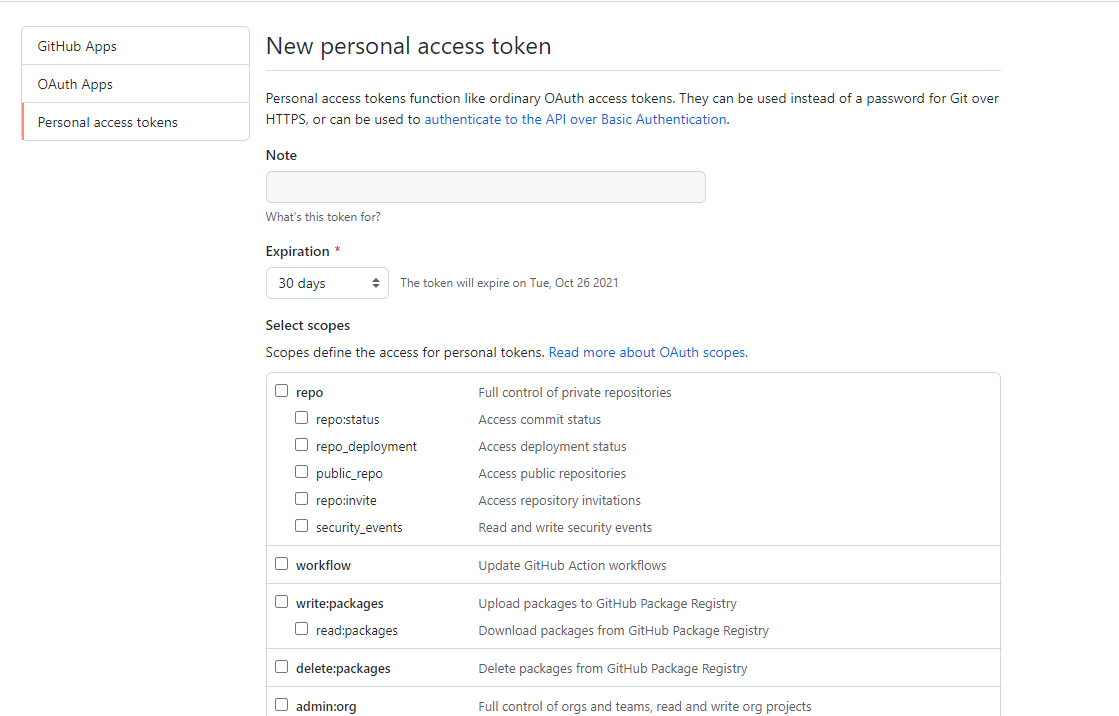Screen dimensions: 1119x716
Task: Check the read:packages scope
Action: (301, 628)
